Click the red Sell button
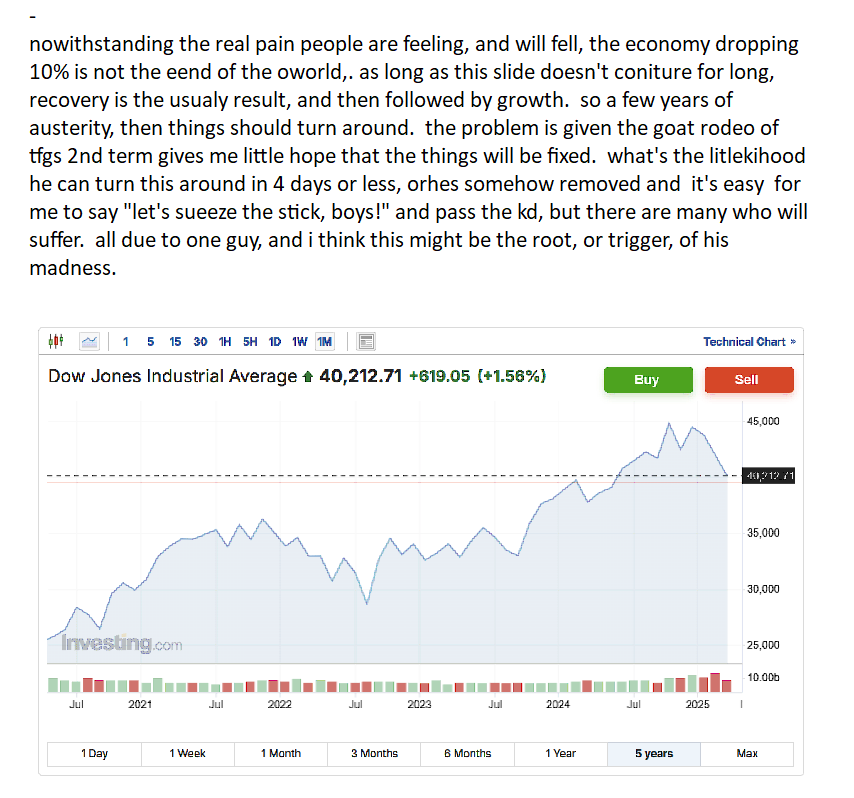The image size is (854, 798). point(748,380)
